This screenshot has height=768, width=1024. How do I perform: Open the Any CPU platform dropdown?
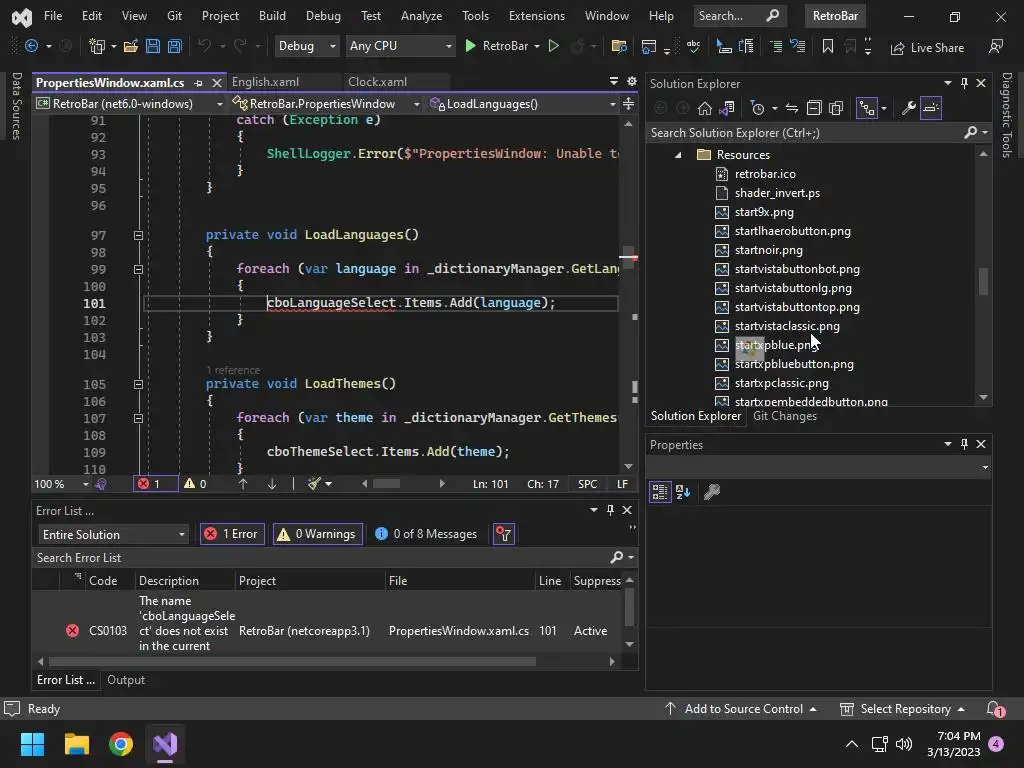[400, 46]
